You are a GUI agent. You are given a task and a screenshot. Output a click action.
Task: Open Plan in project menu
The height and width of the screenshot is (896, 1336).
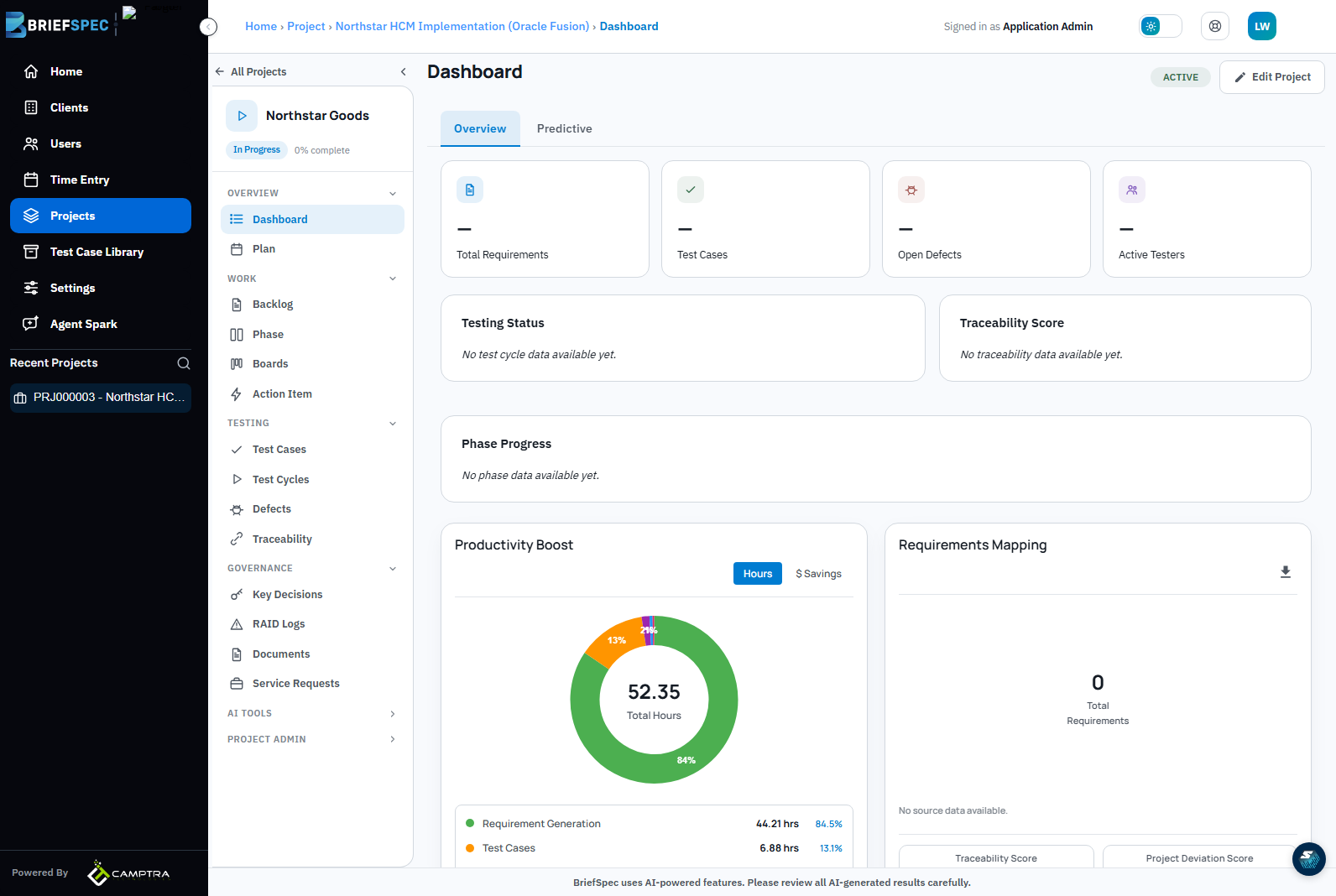(312, 249)
